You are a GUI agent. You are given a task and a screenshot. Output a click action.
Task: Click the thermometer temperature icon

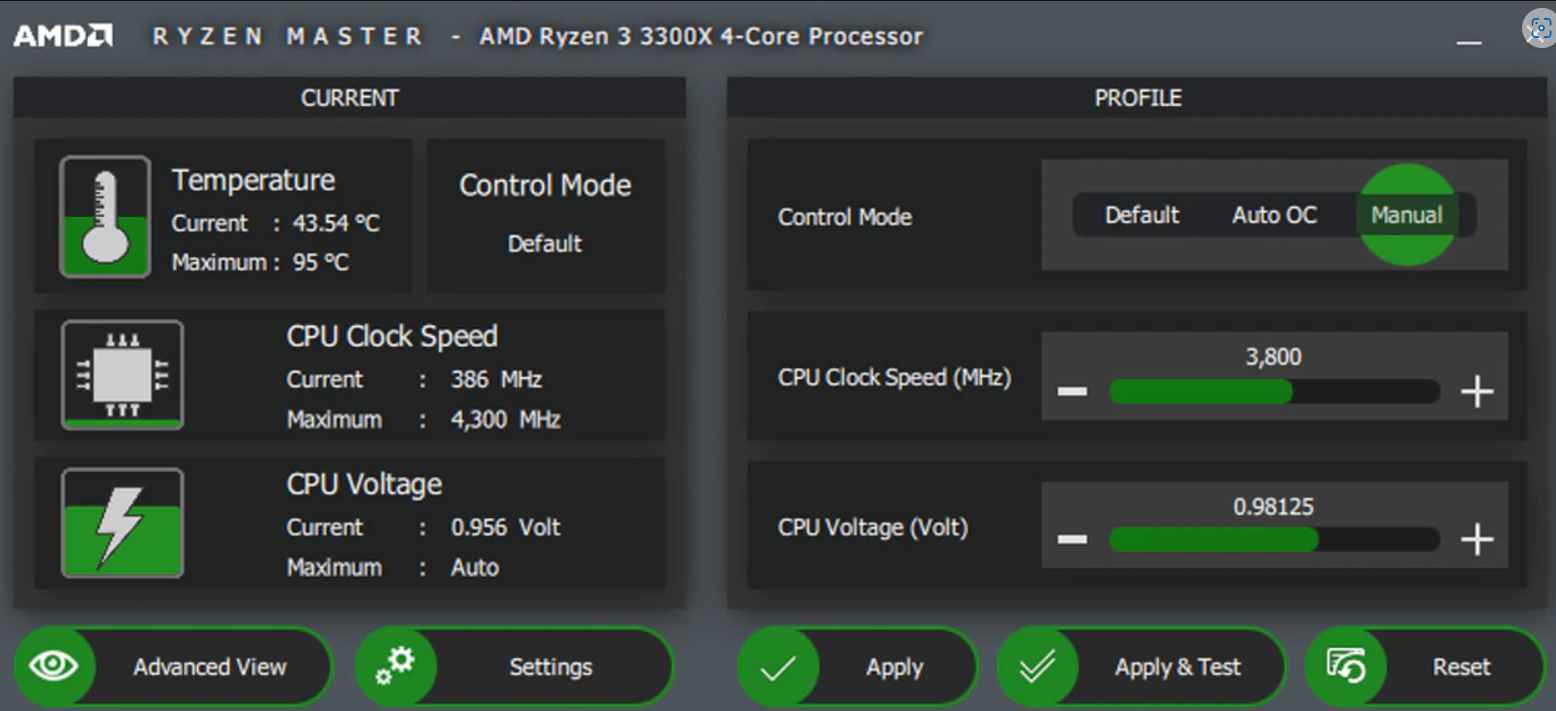(105, 216)
